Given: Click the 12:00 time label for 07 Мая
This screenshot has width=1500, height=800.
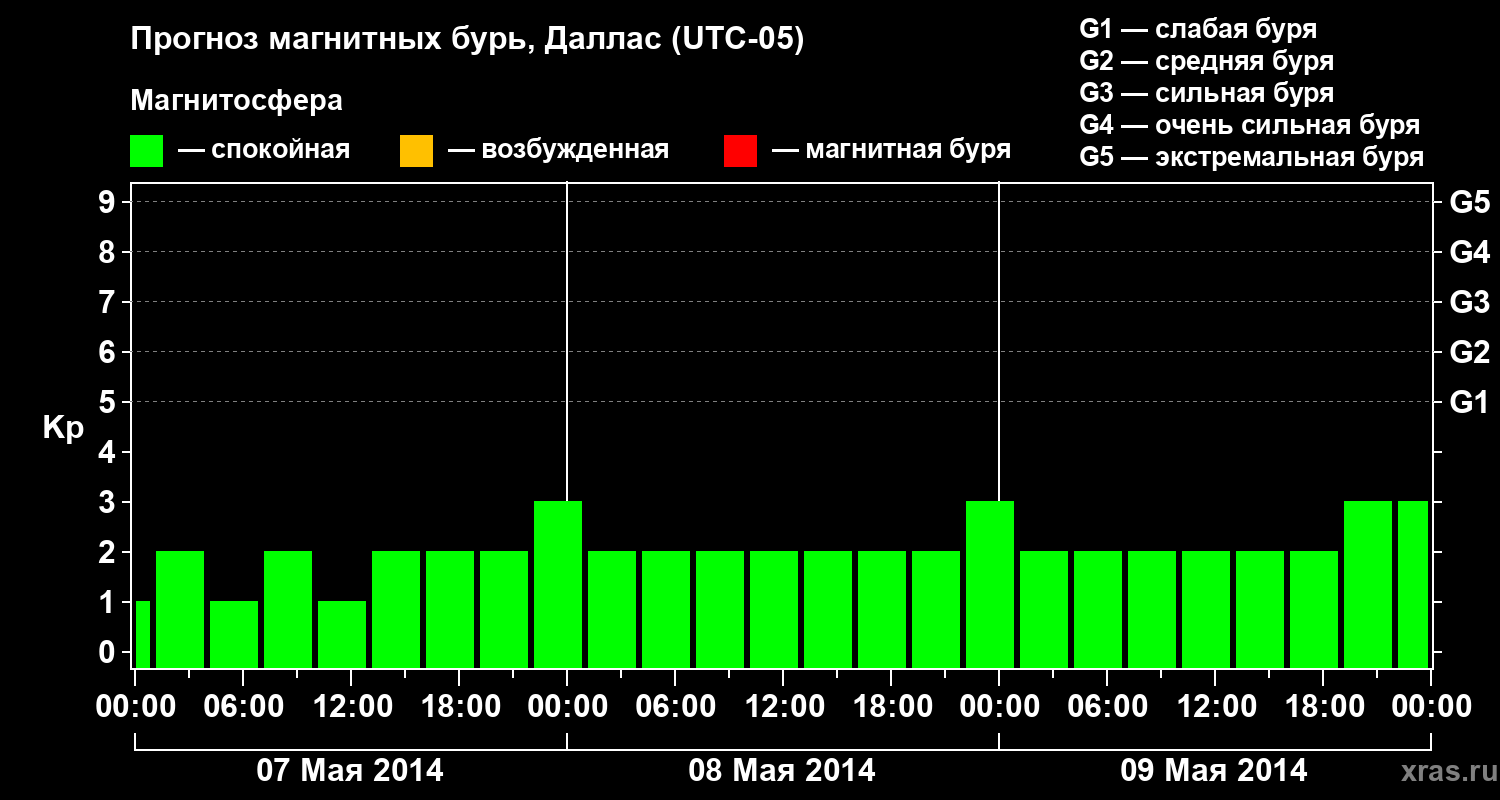Looking at the screenshot, I should tap(351, 706).
